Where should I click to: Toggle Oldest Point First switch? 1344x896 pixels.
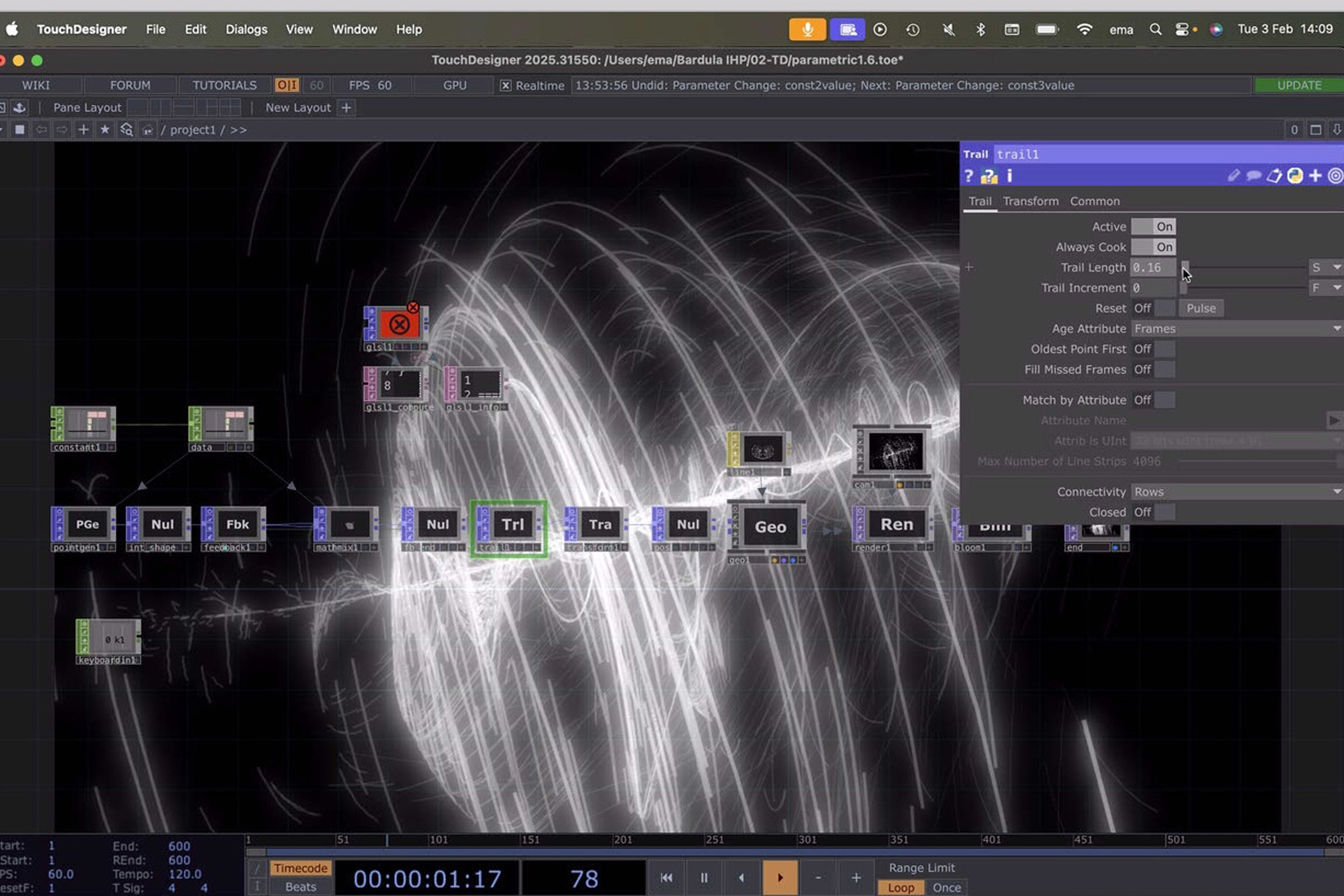[x=1154, y=349]
